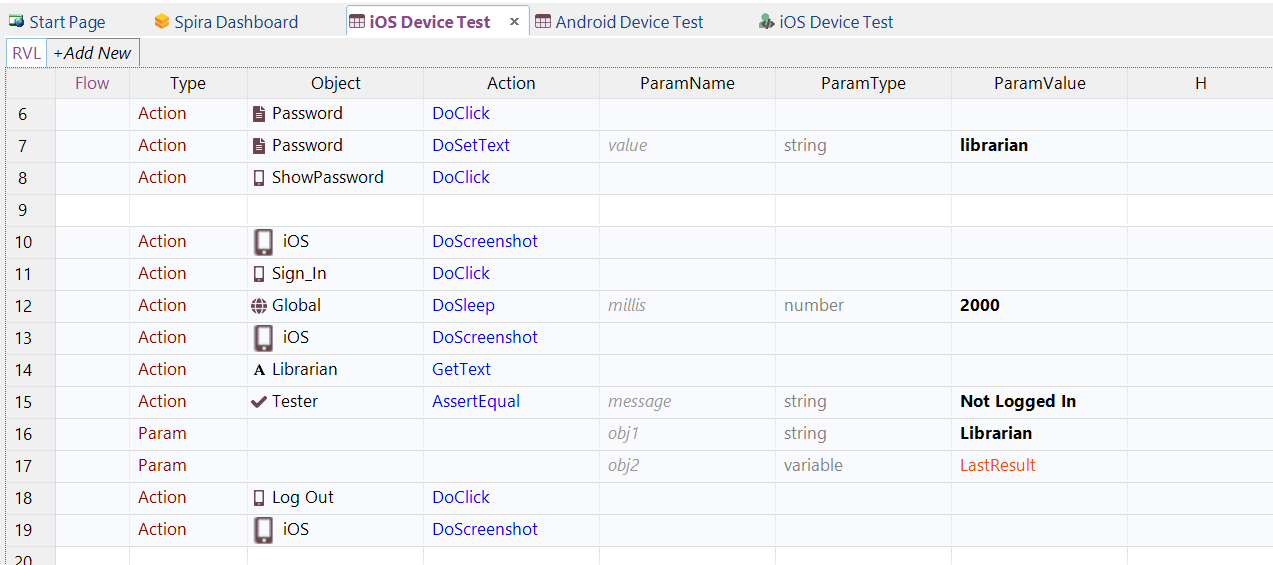Click the phone icon beside Sign_In
1273x565 pixels.
click(260, 274)
